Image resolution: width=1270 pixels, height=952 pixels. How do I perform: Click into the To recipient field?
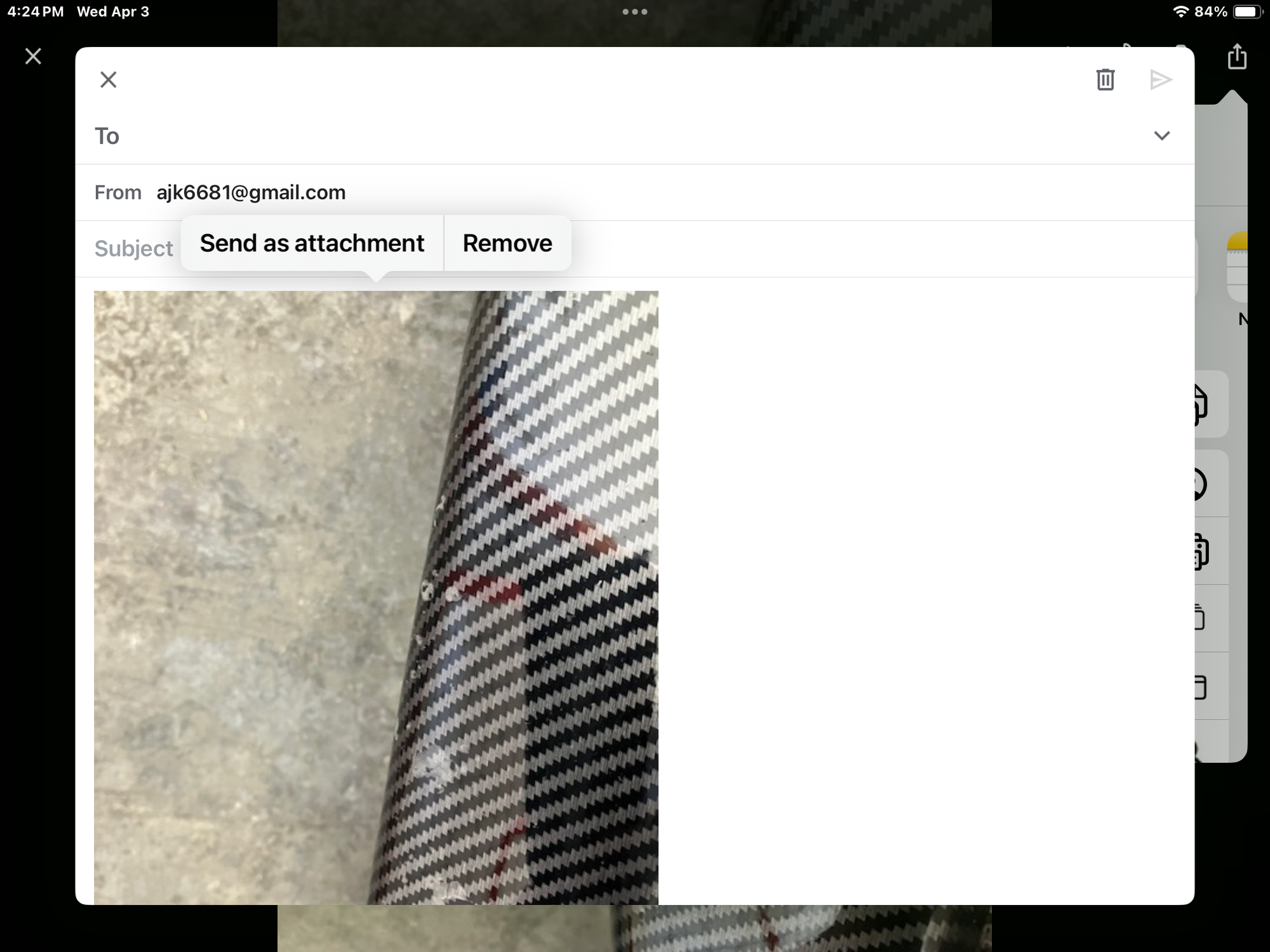pyautogui.click(x=571, y=136)
